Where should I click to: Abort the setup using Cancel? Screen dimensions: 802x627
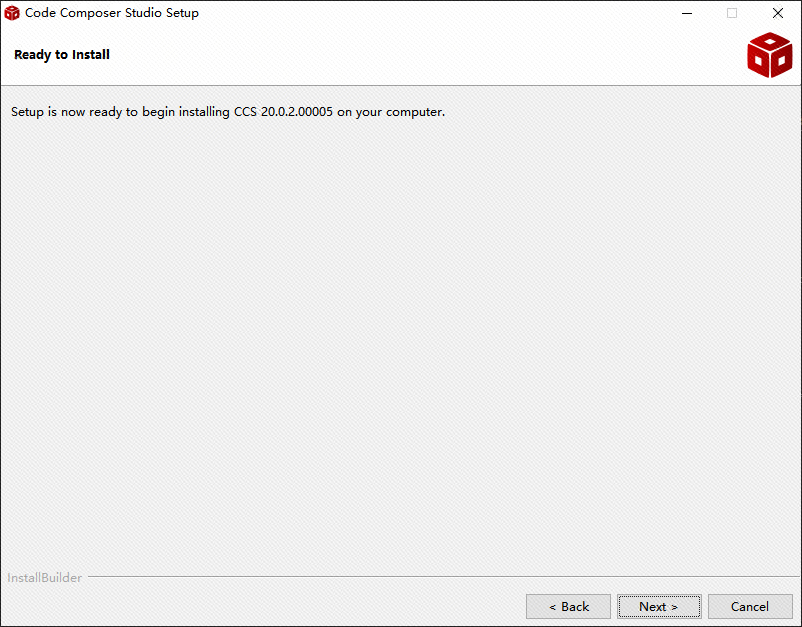pos(750,607)
